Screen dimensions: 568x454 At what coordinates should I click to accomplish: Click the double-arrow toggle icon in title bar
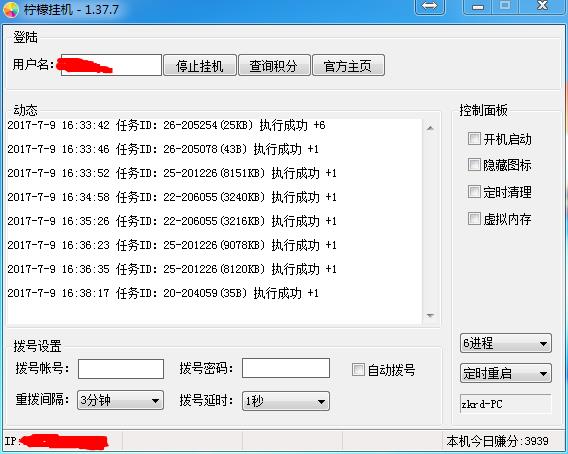pos(430,6)
